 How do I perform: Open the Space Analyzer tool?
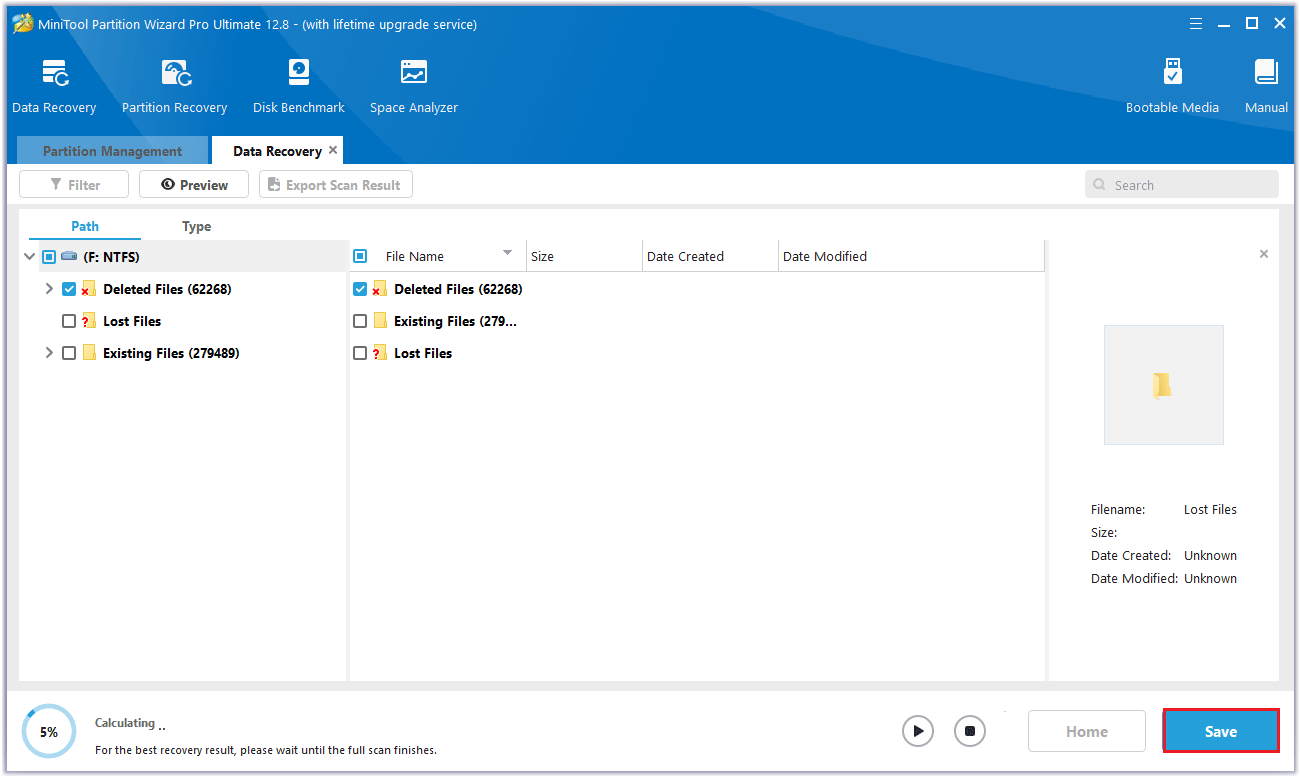(413, 87)
